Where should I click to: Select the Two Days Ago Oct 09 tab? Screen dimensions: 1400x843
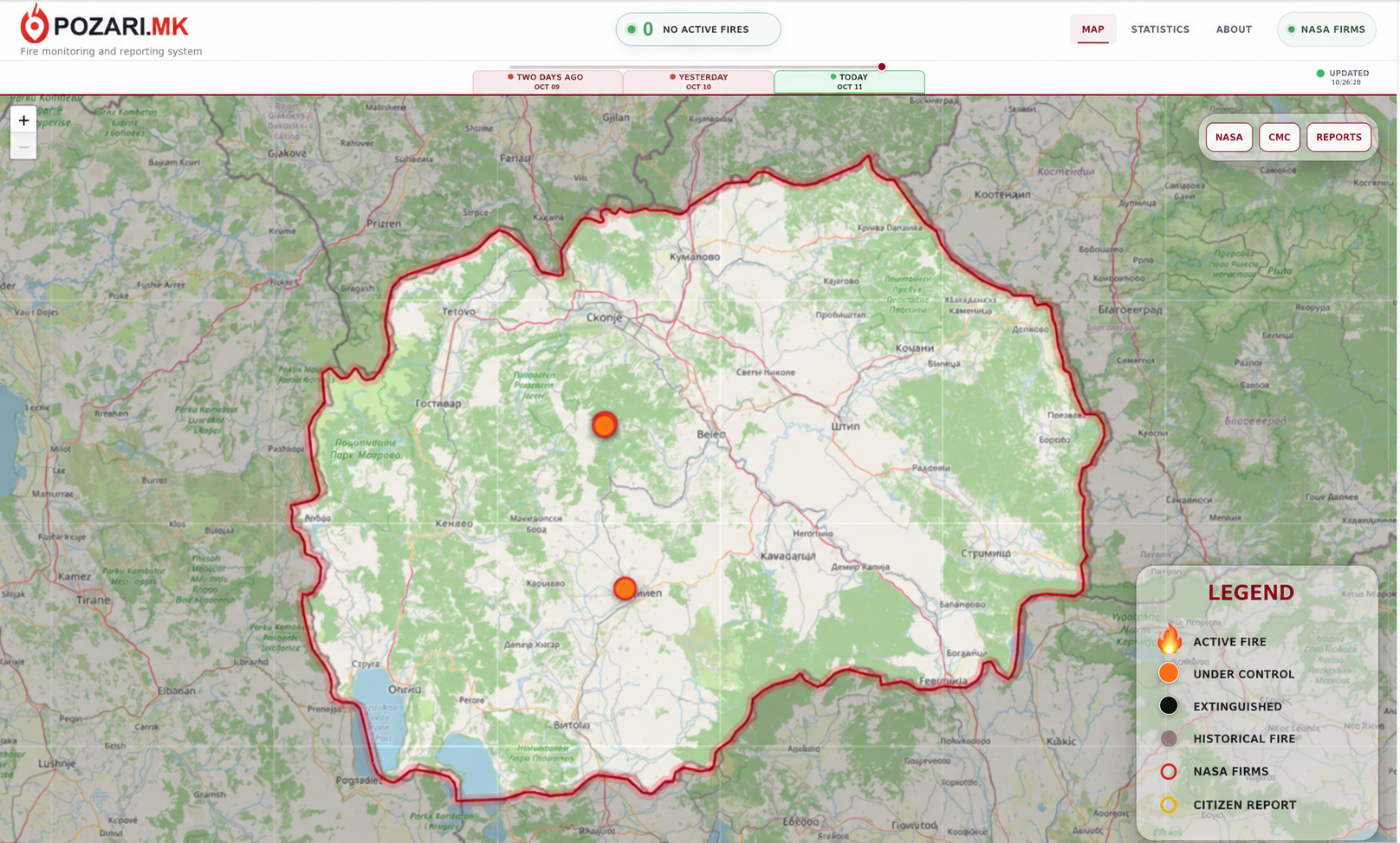click(548, 81)
